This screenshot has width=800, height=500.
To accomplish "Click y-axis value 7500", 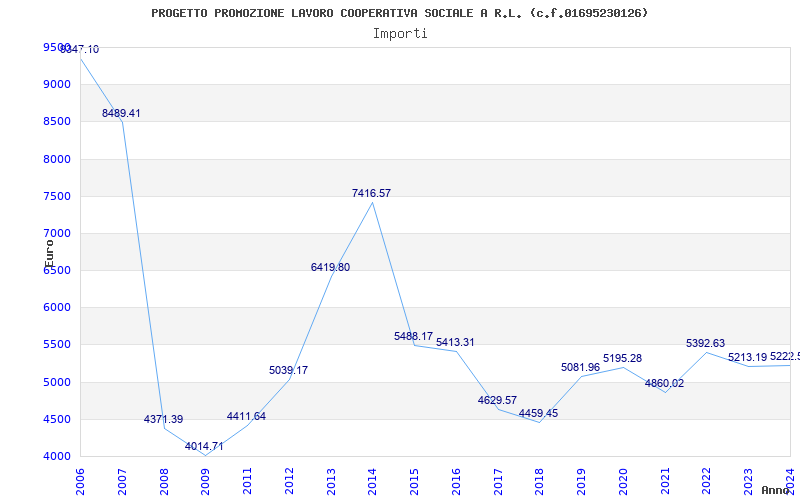I will [x=57, y=196].
